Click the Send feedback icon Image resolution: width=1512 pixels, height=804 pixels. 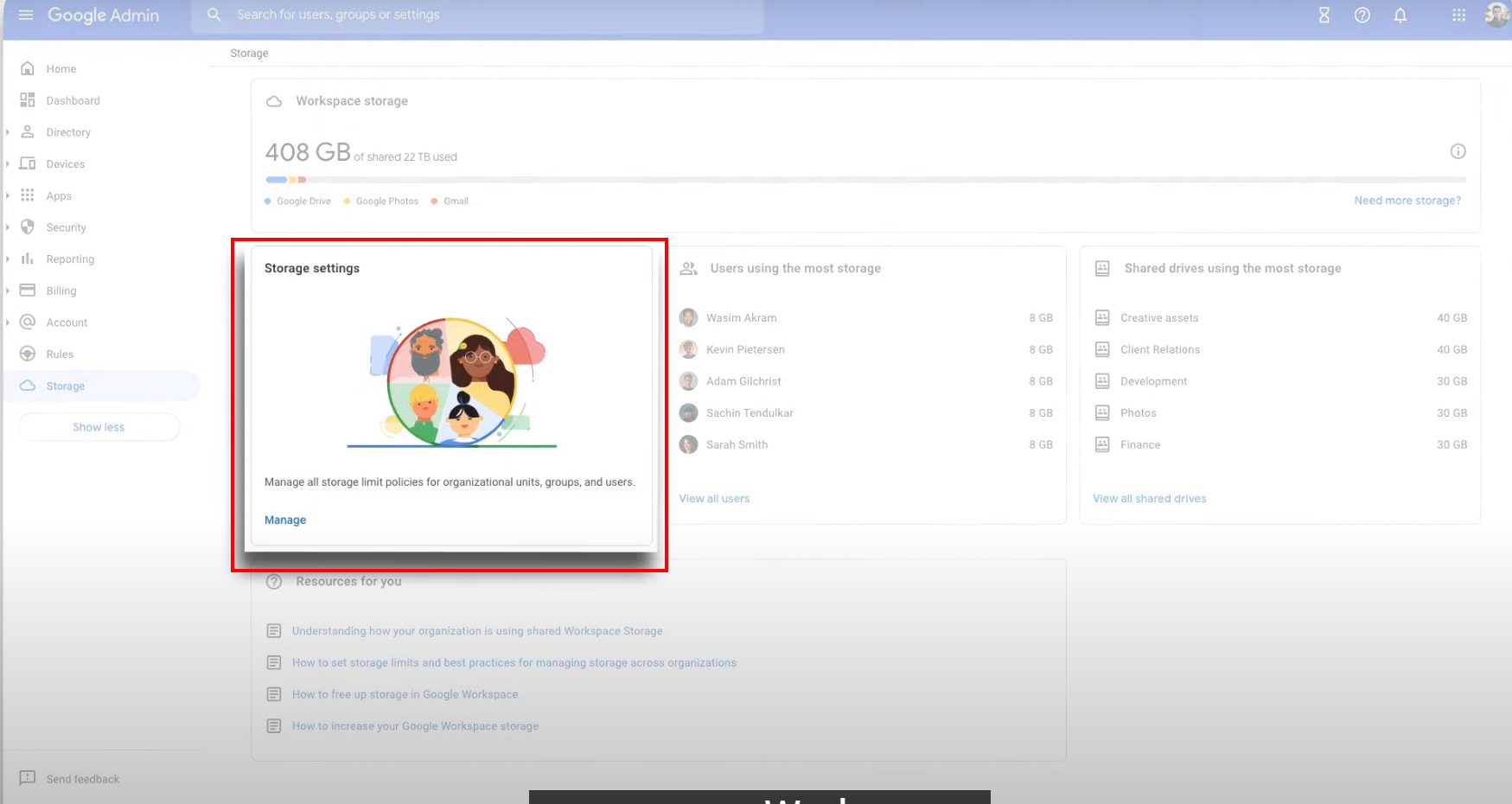click(x=28, y=778)
